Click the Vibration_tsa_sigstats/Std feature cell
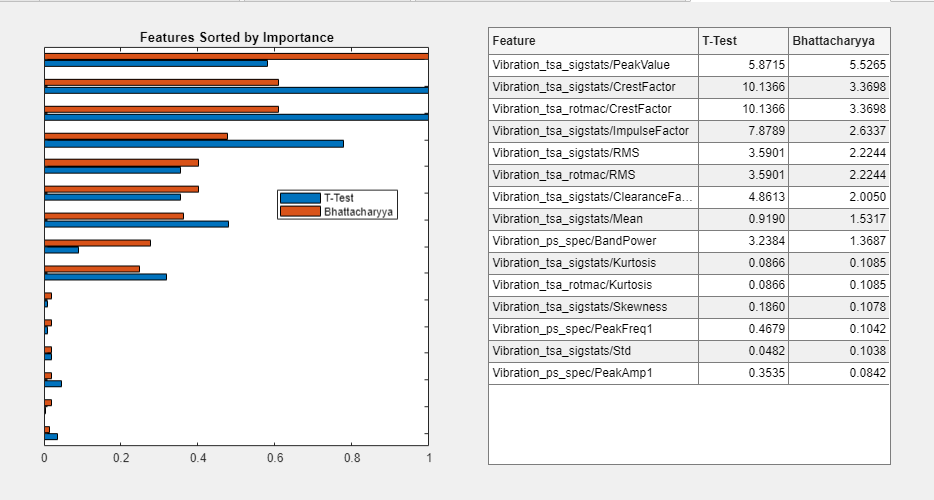 [x=593, y=351]
